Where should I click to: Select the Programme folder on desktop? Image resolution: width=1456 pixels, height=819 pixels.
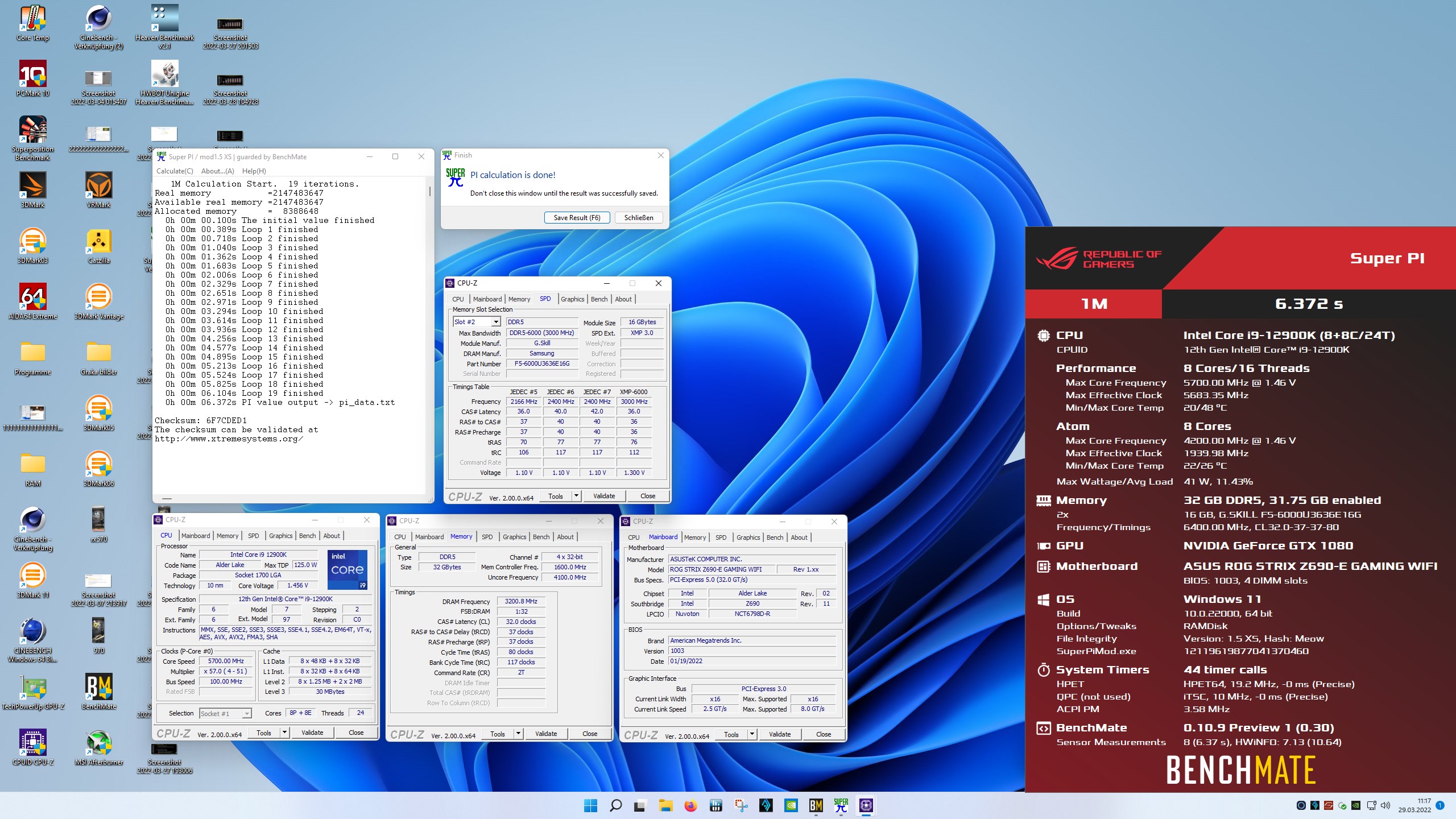click(x=33, y=357)
